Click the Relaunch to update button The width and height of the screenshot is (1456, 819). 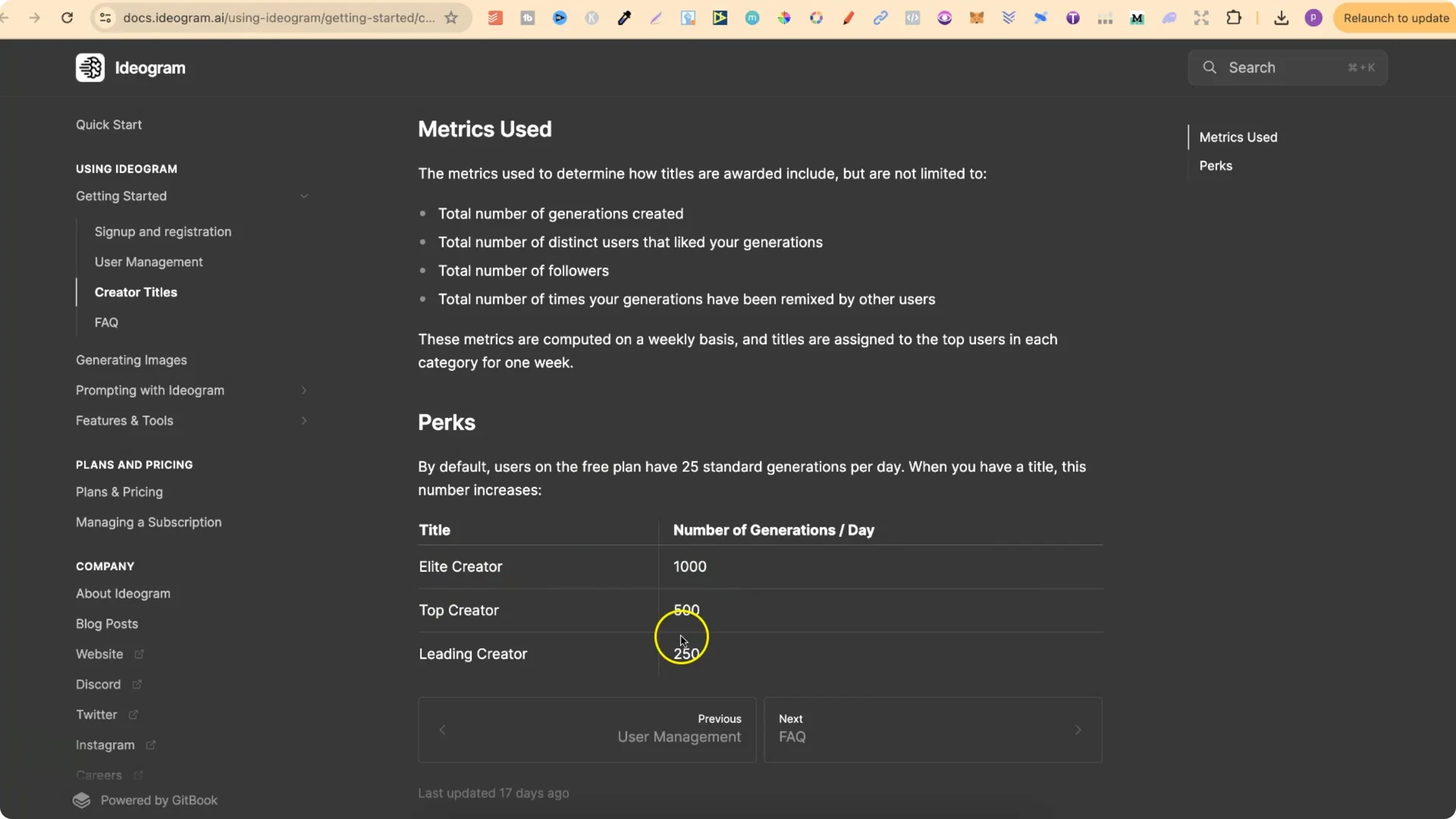pyautogui.click(x=1396, y=17)
